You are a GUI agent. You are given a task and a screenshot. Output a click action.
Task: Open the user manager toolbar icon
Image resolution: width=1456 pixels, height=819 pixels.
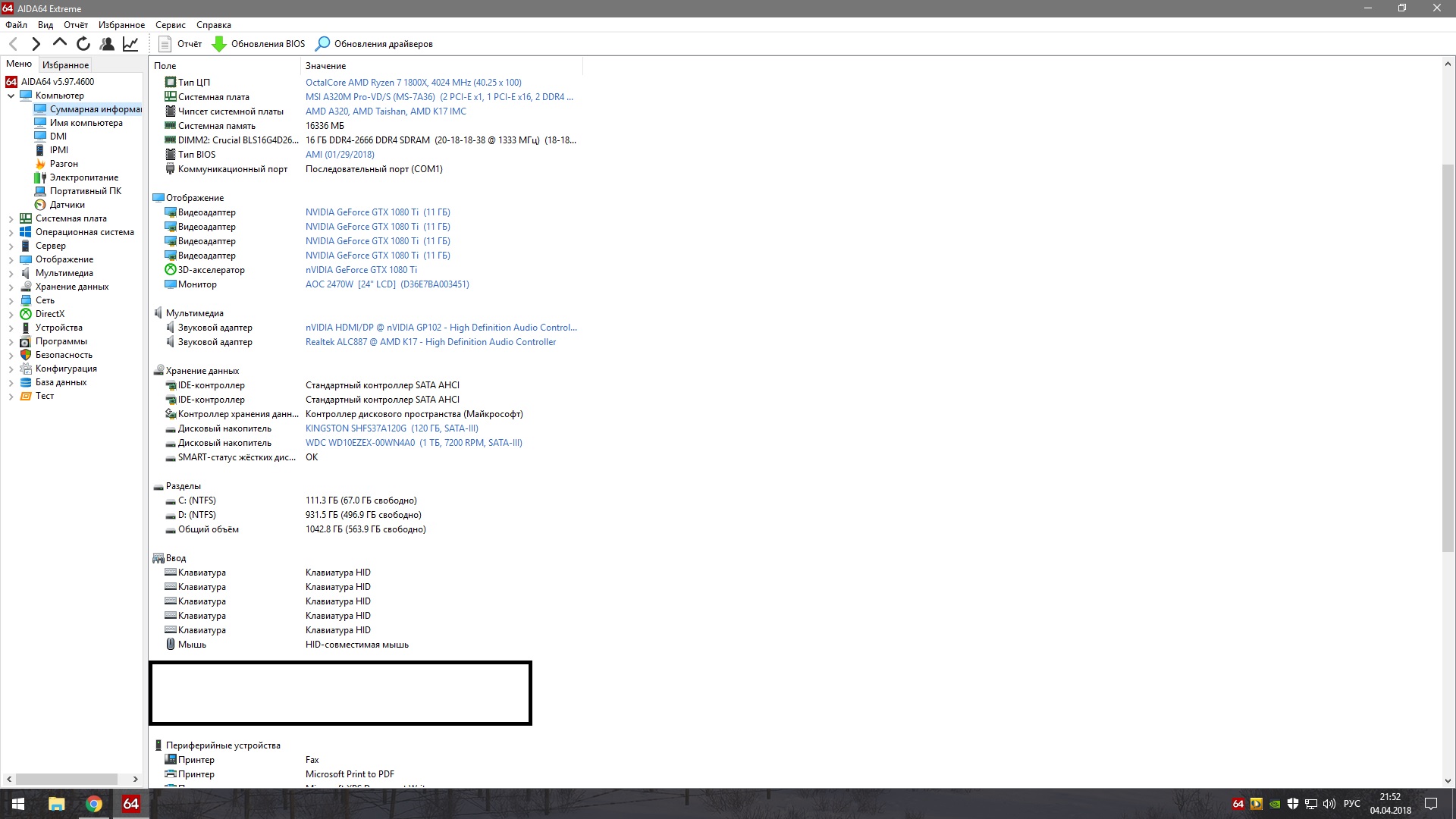107,44
